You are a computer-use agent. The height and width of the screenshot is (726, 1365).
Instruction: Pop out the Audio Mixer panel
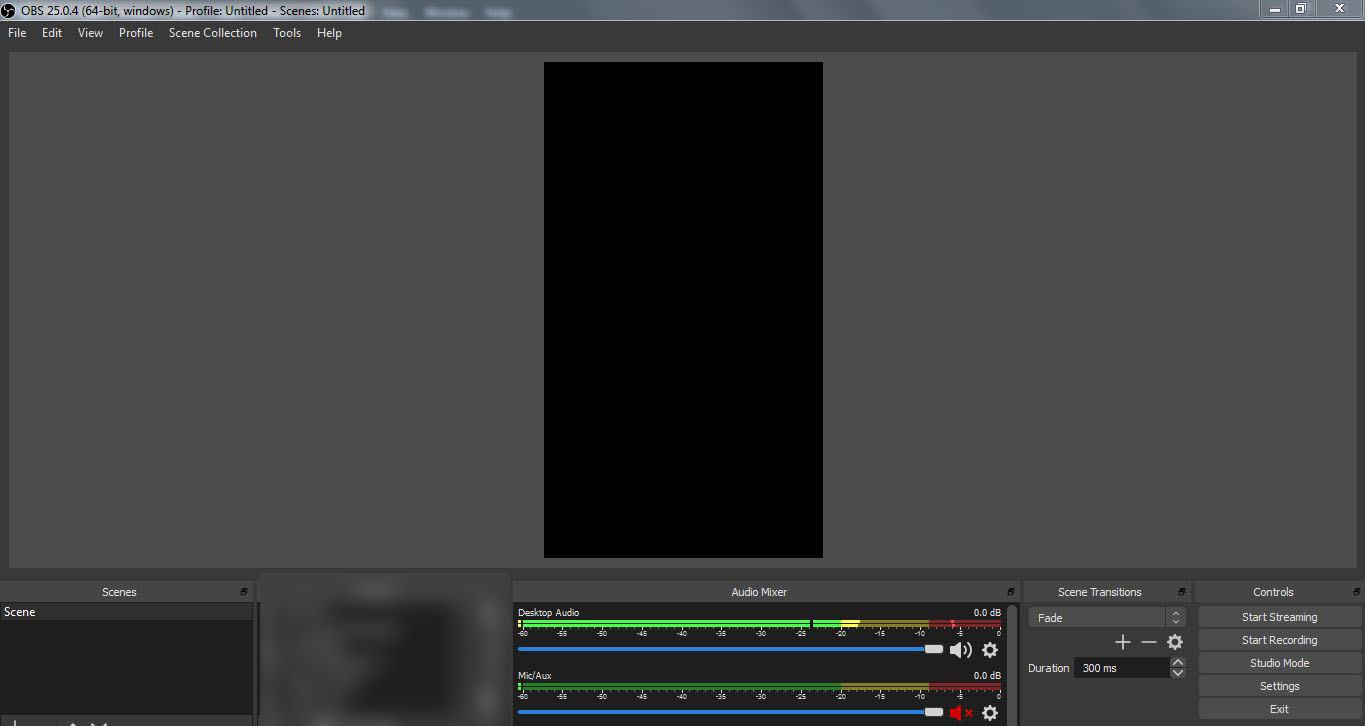coord(1011,592)
